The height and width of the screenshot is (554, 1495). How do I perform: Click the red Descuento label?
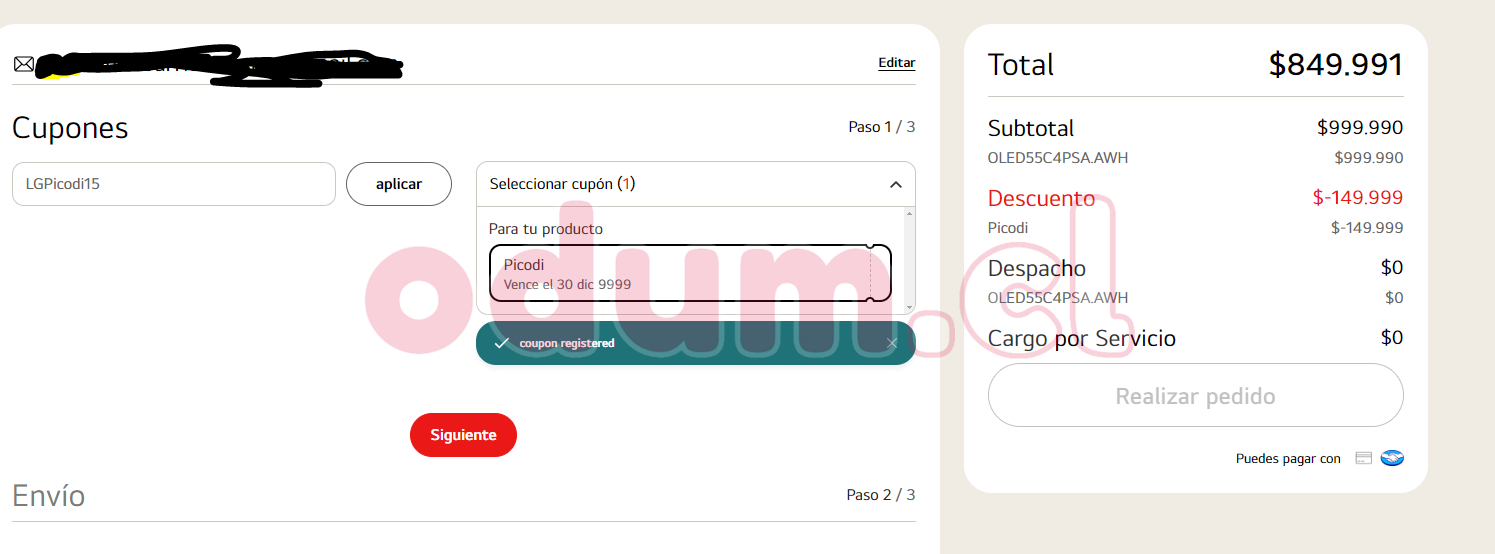coord(1041,198)
